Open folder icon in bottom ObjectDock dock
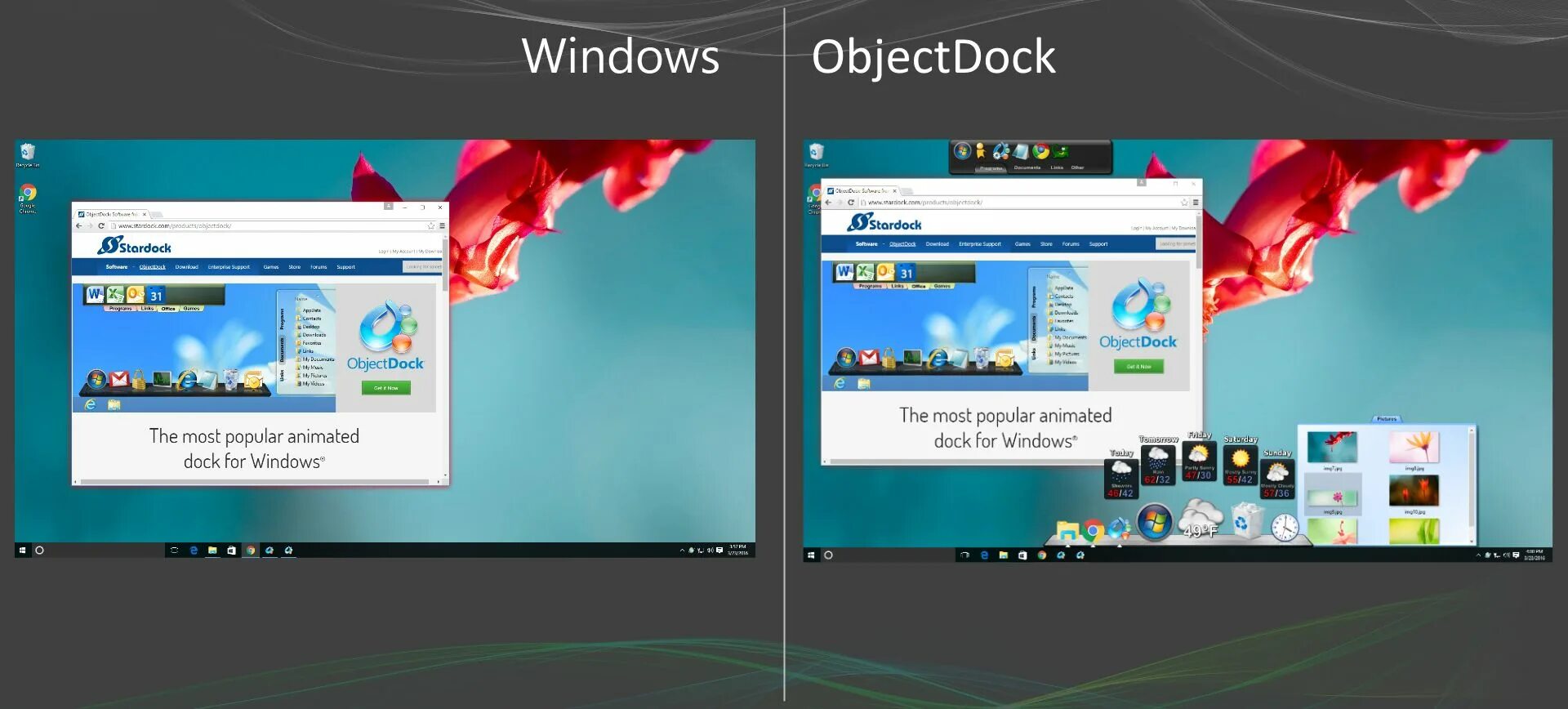1568x709 pixels. 1067,532
